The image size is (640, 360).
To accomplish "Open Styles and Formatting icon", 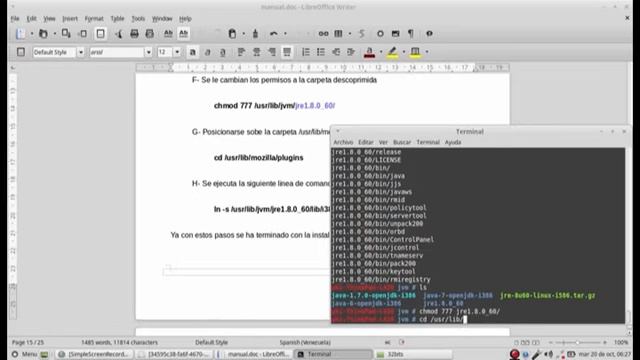I will coord(21,52).
